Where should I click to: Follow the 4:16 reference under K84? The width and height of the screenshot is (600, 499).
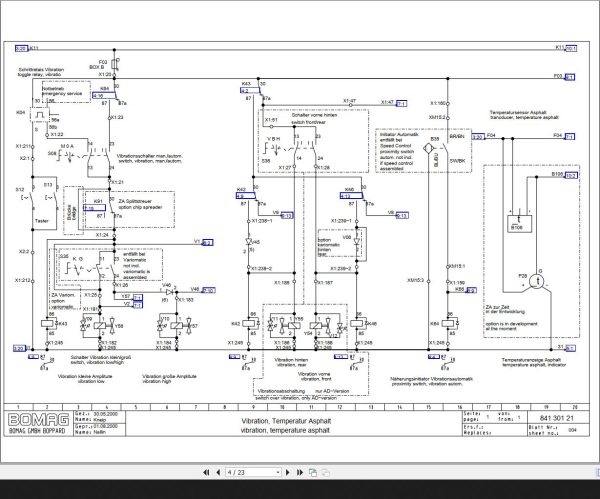point(104,96)
